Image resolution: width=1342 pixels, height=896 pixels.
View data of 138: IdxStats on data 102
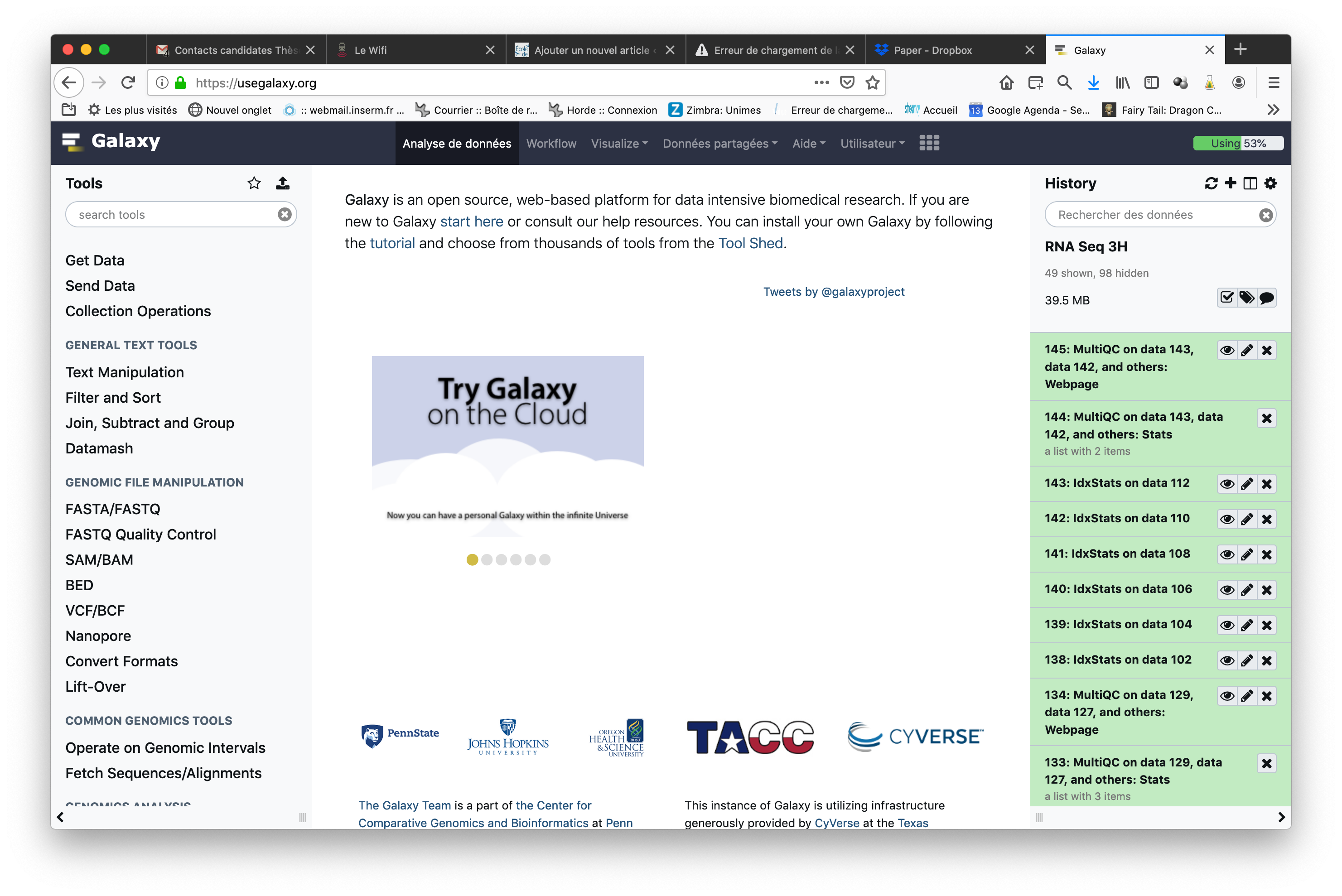point(1226,660)
